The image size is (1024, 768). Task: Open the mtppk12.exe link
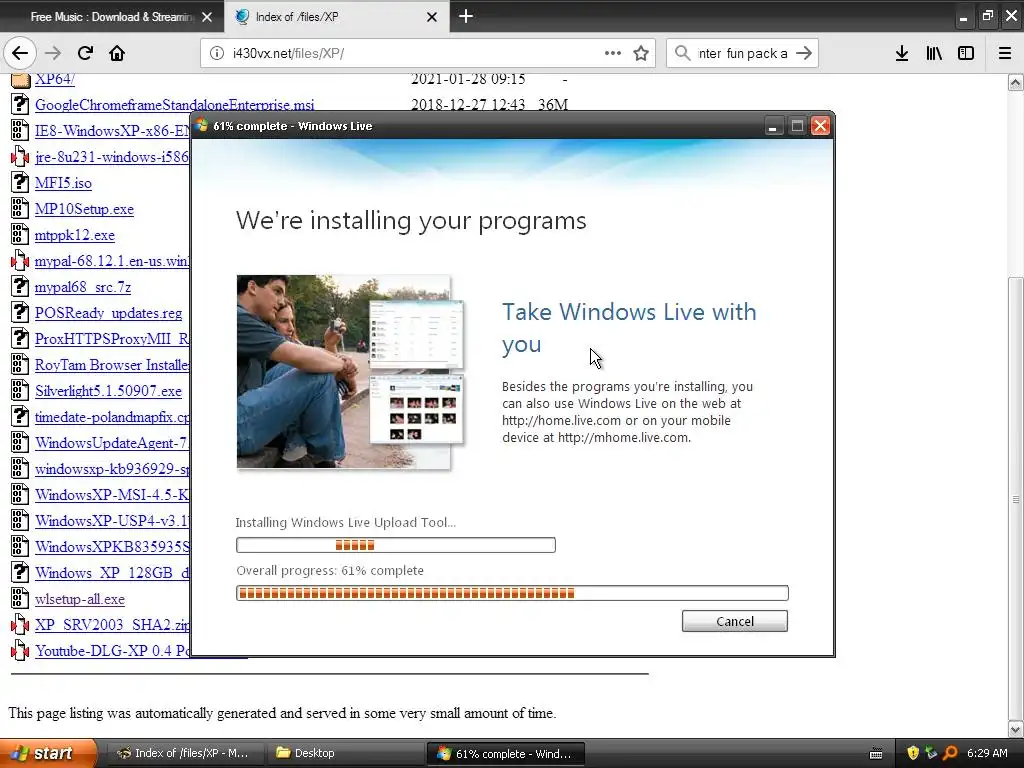(74, 235)
